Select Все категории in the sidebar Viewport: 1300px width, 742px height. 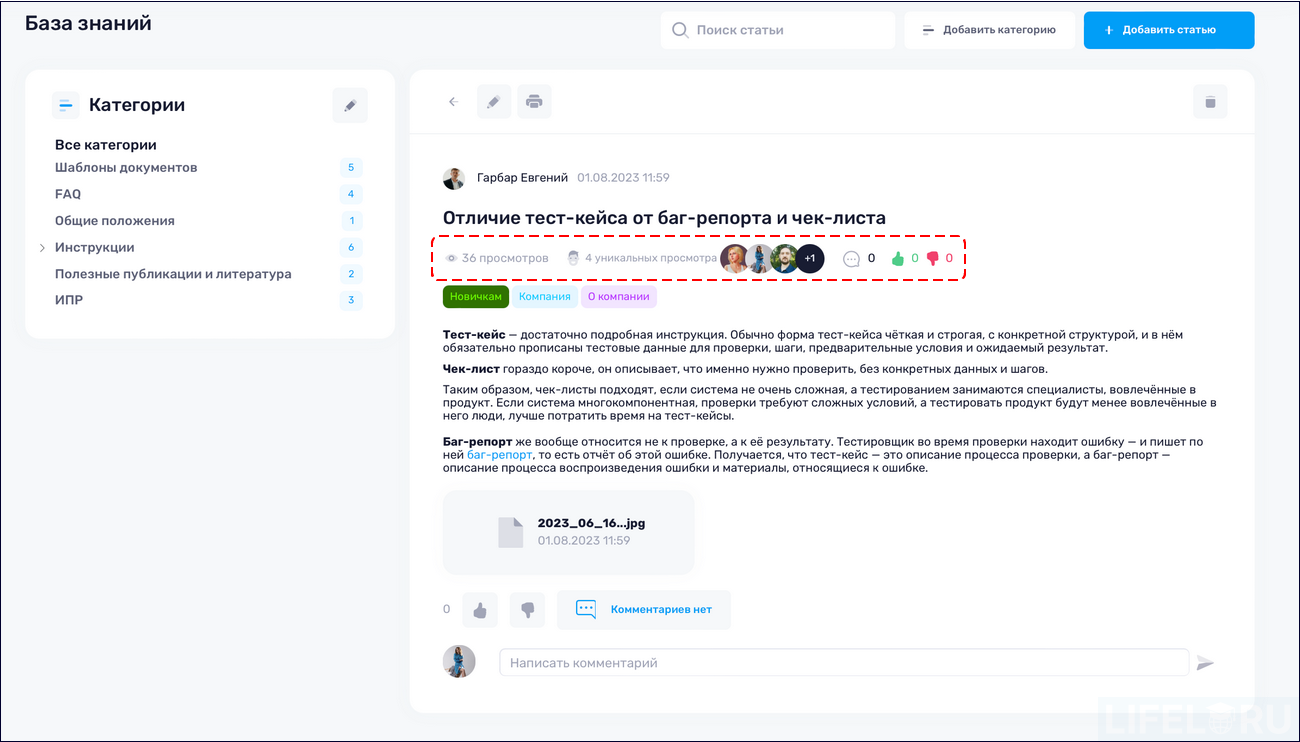click(x=106, y=145)
